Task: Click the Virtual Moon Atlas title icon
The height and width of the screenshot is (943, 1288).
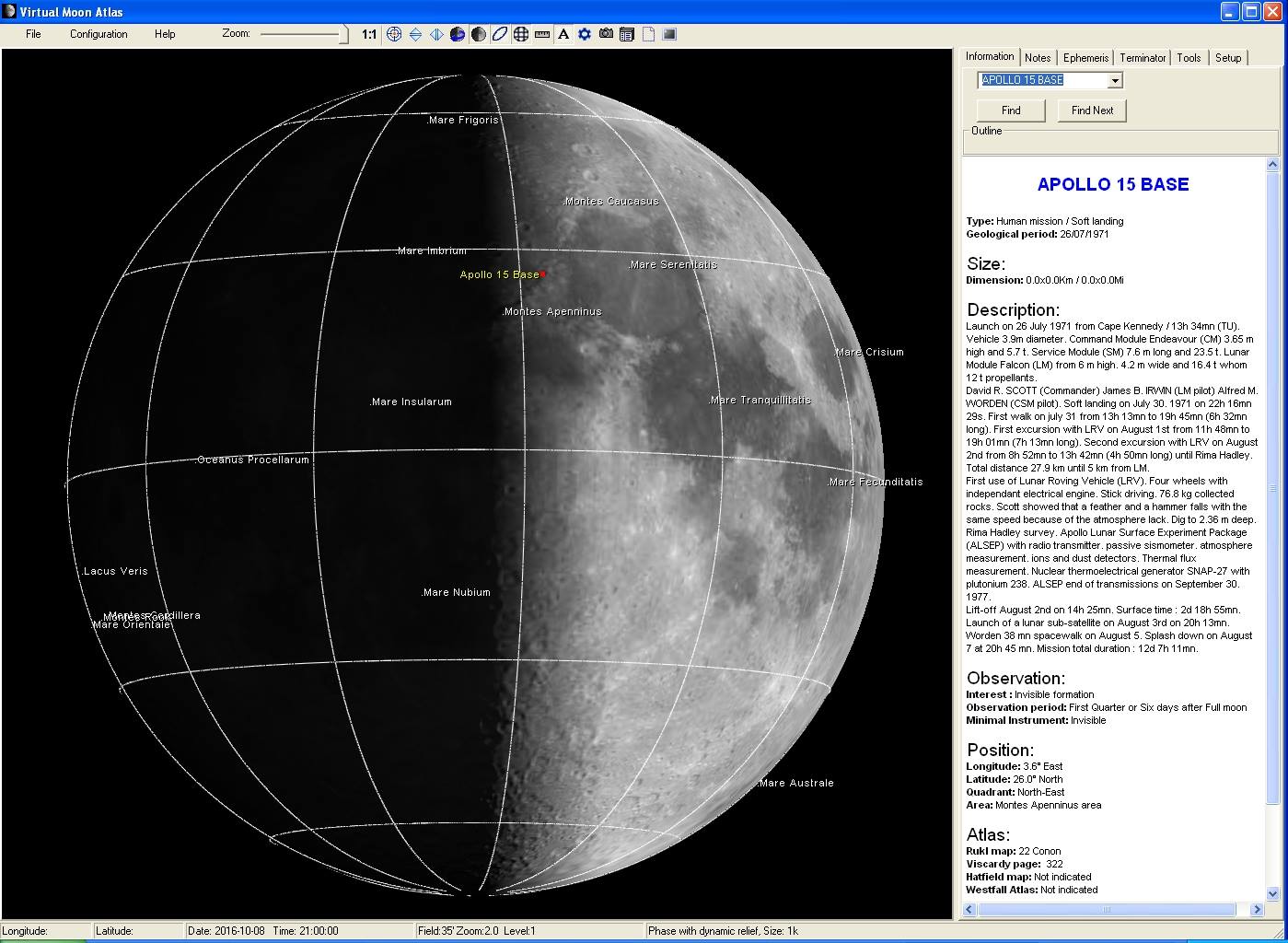Action: click(10, 12)
